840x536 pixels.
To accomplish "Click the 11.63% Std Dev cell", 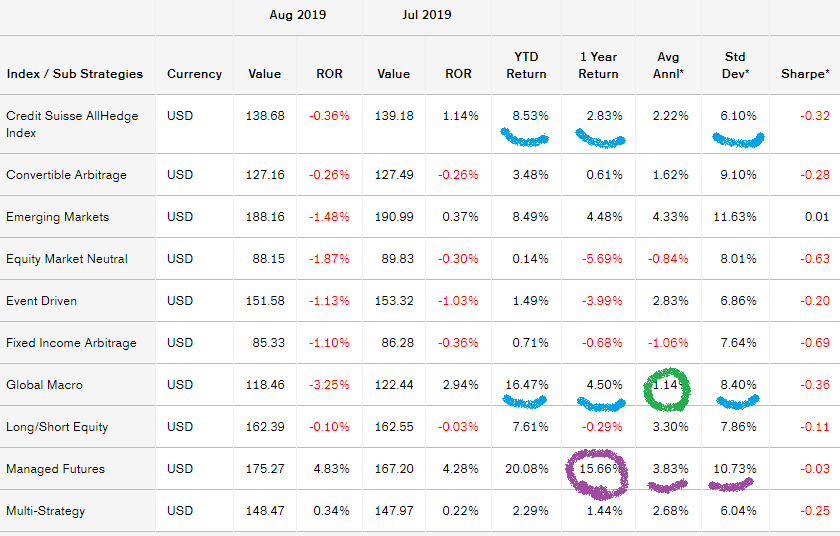I will (x=735, y=217).
